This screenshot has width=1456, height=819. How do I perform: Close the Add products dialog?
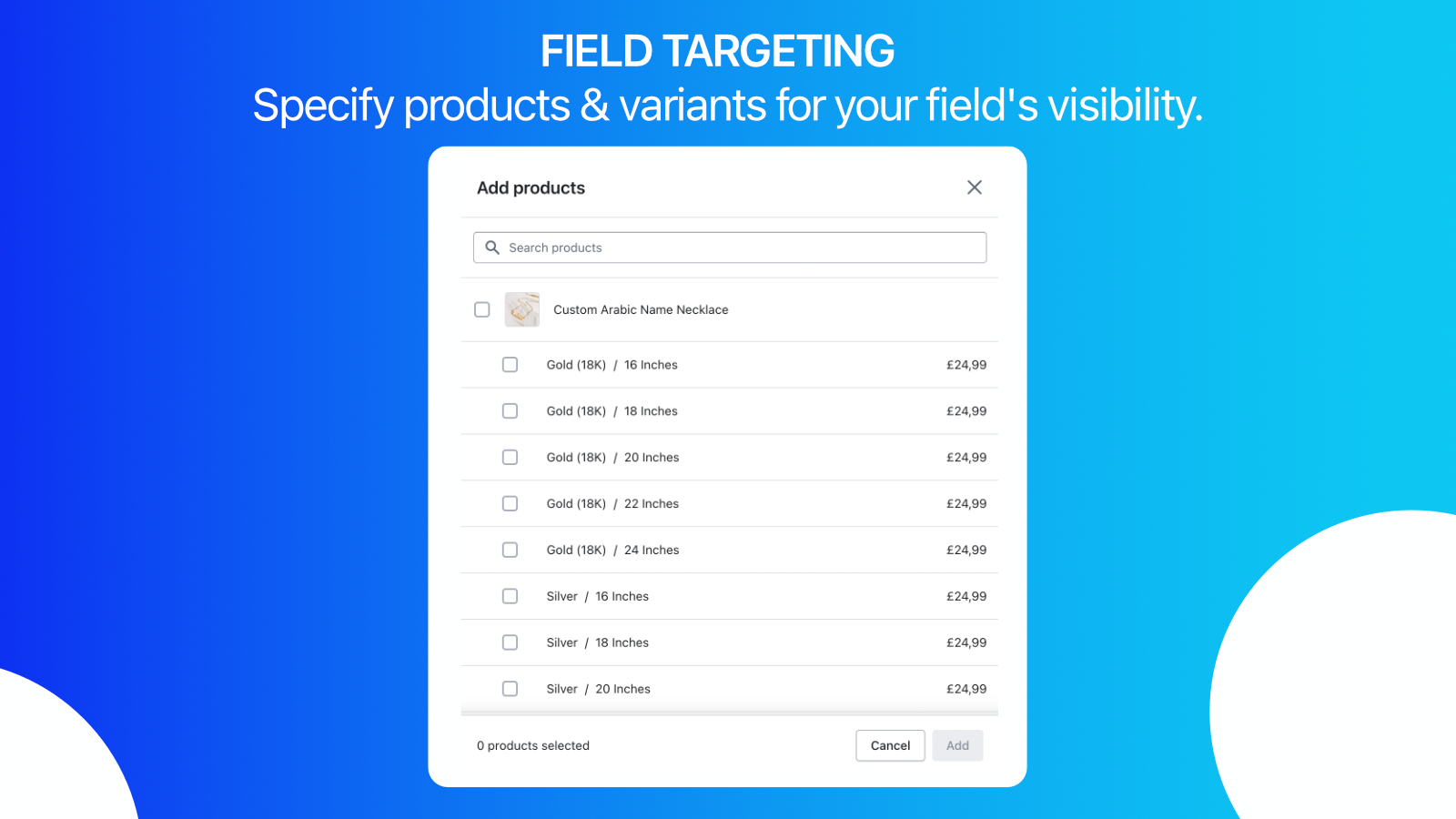click(x=974, y=187)
